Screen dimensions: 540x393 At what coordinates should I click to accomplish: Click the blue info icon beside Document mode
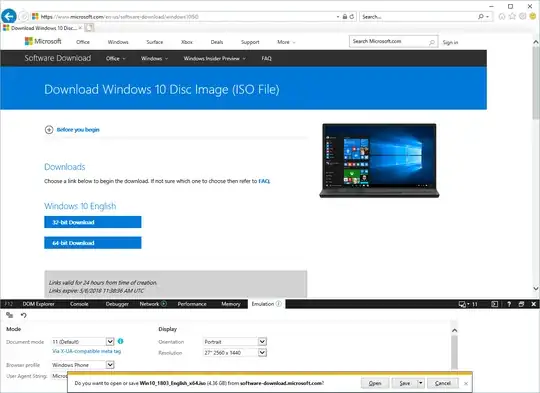(120, 341)
